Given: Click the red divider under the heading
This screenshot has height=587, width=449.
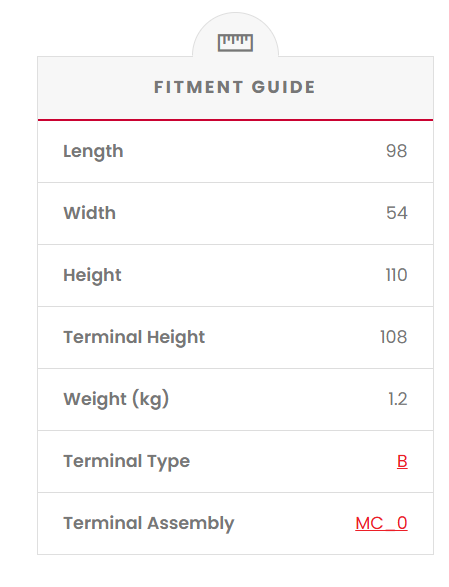Looking at the screenshot, I should point(235,120).
